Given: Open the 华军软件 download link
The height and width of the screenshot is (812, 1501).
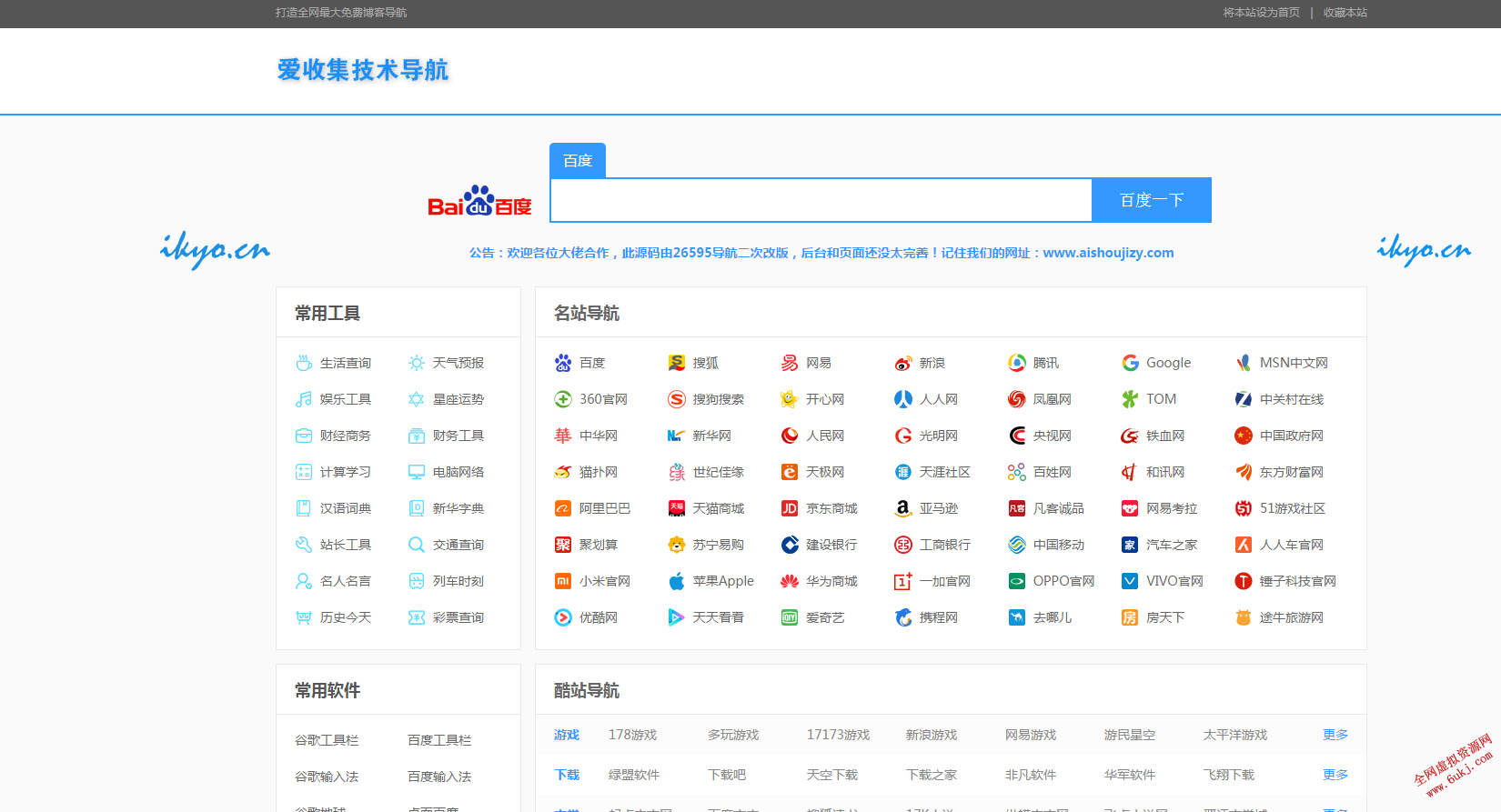Looking at the screenshot, I should pos(1130,775).
